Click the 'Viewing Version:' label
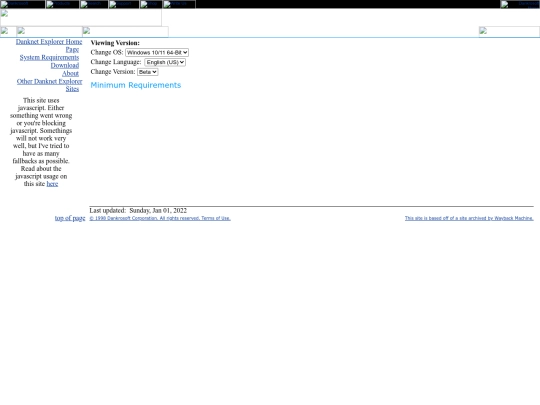Viewport: 540px width, 405px height. click(x=115, y=43)
